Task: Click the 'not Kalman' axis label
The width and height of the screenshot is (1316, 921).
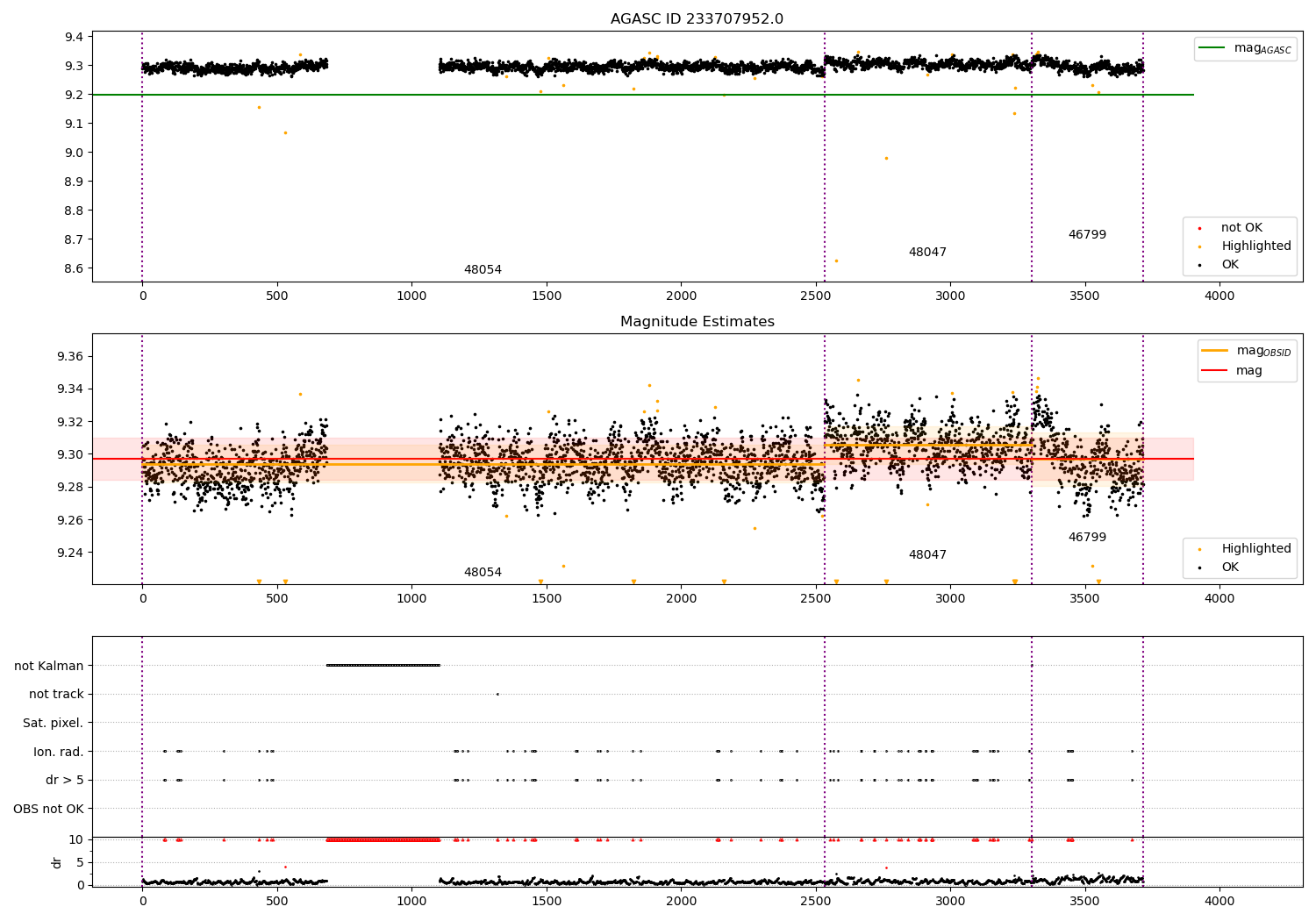Action: pyautogui.click(x=49, y=666)
